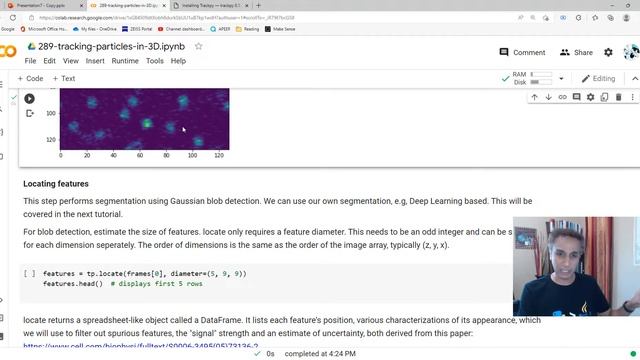Run the image output cell

pyautogui.click(x=29, y=98)
